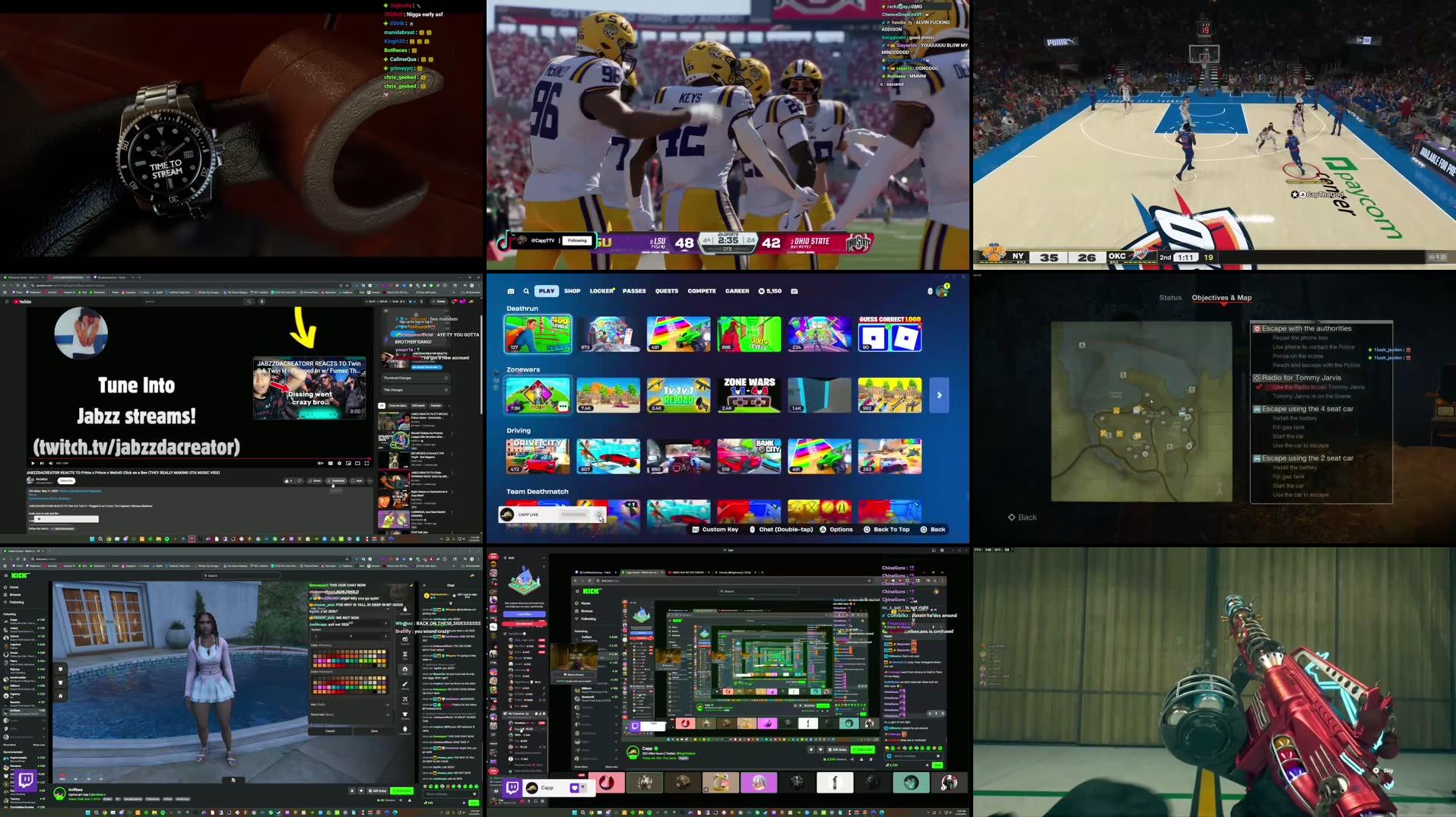Open YouTube player settings gear

tap(339, 463)
